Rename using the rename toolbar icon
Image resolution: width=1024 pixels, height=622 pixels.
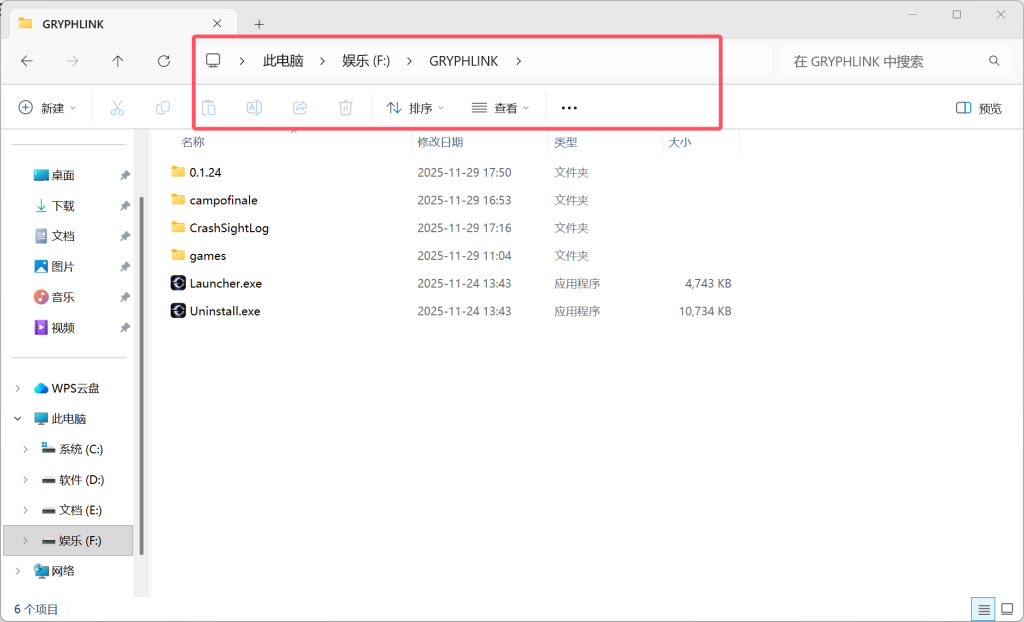254,107
